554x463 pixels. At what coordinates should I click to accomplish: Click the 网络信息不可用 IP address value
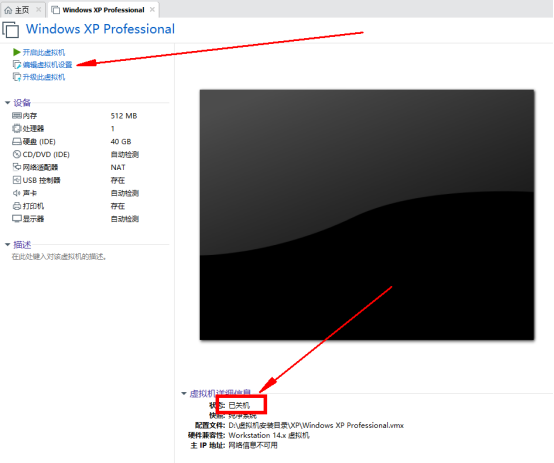pyautogui.click(x=253, y=445)
